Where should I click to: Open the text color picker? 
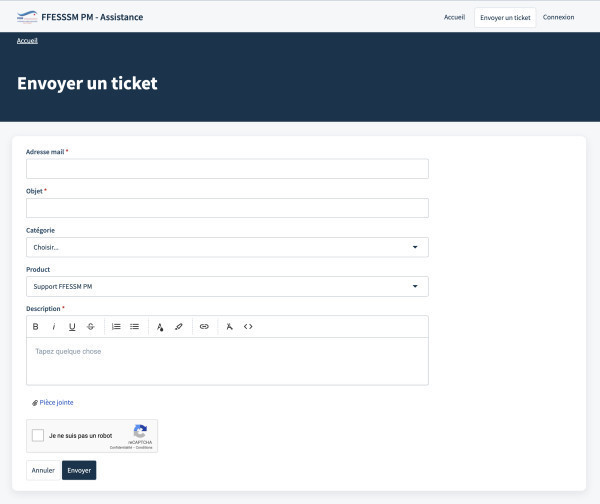pyautogui.click(x=160, y=327)
